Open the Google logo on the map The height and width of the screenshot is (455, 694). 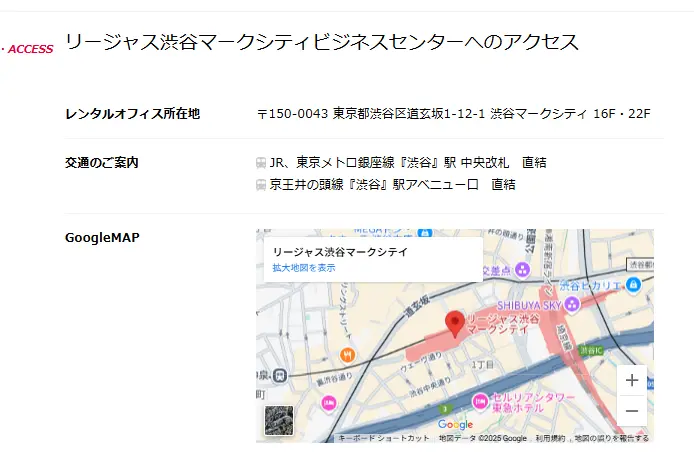tap(455, 424)
